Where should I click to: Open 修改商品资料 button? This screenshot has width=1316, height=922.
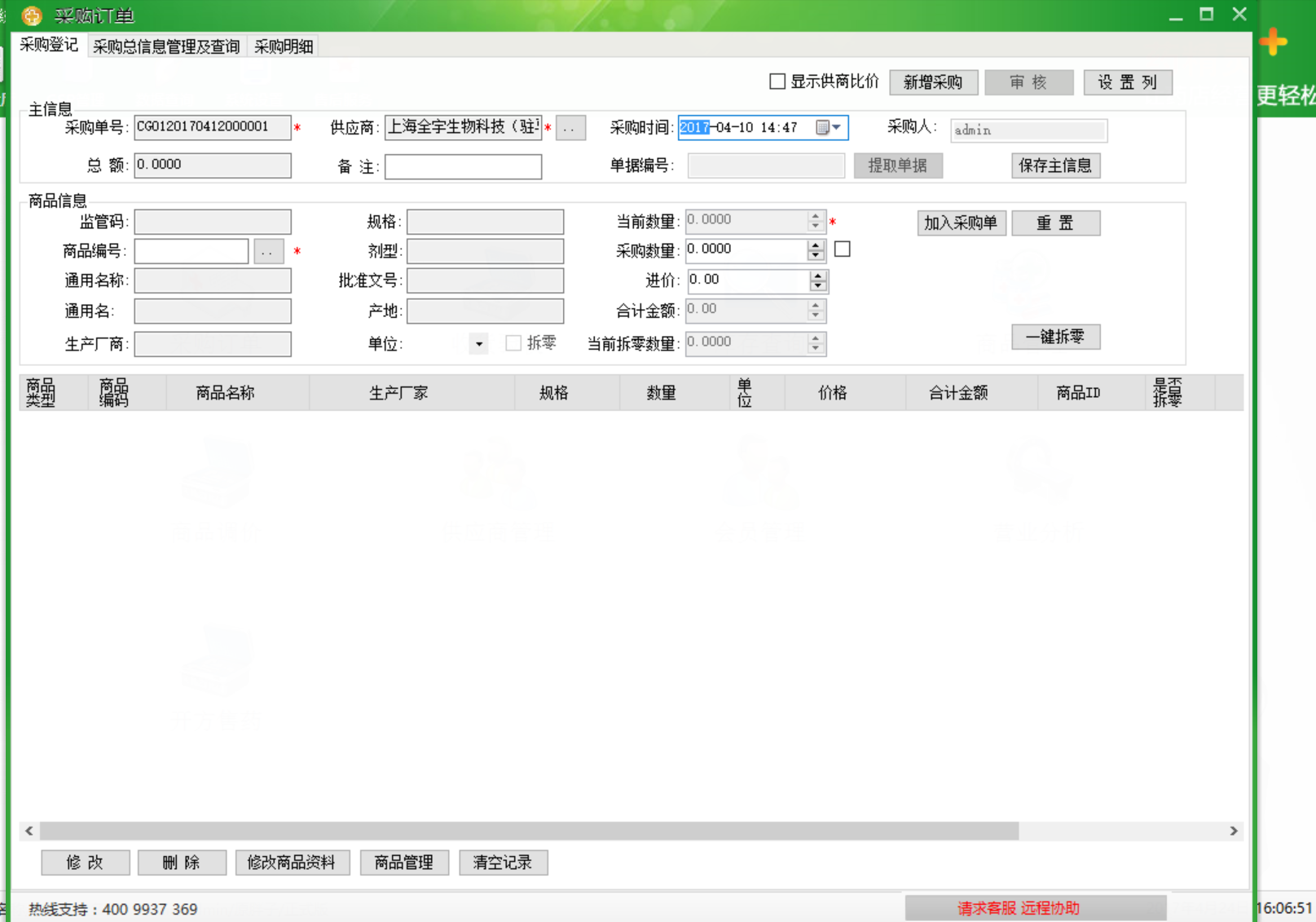[x=292, y=862]
